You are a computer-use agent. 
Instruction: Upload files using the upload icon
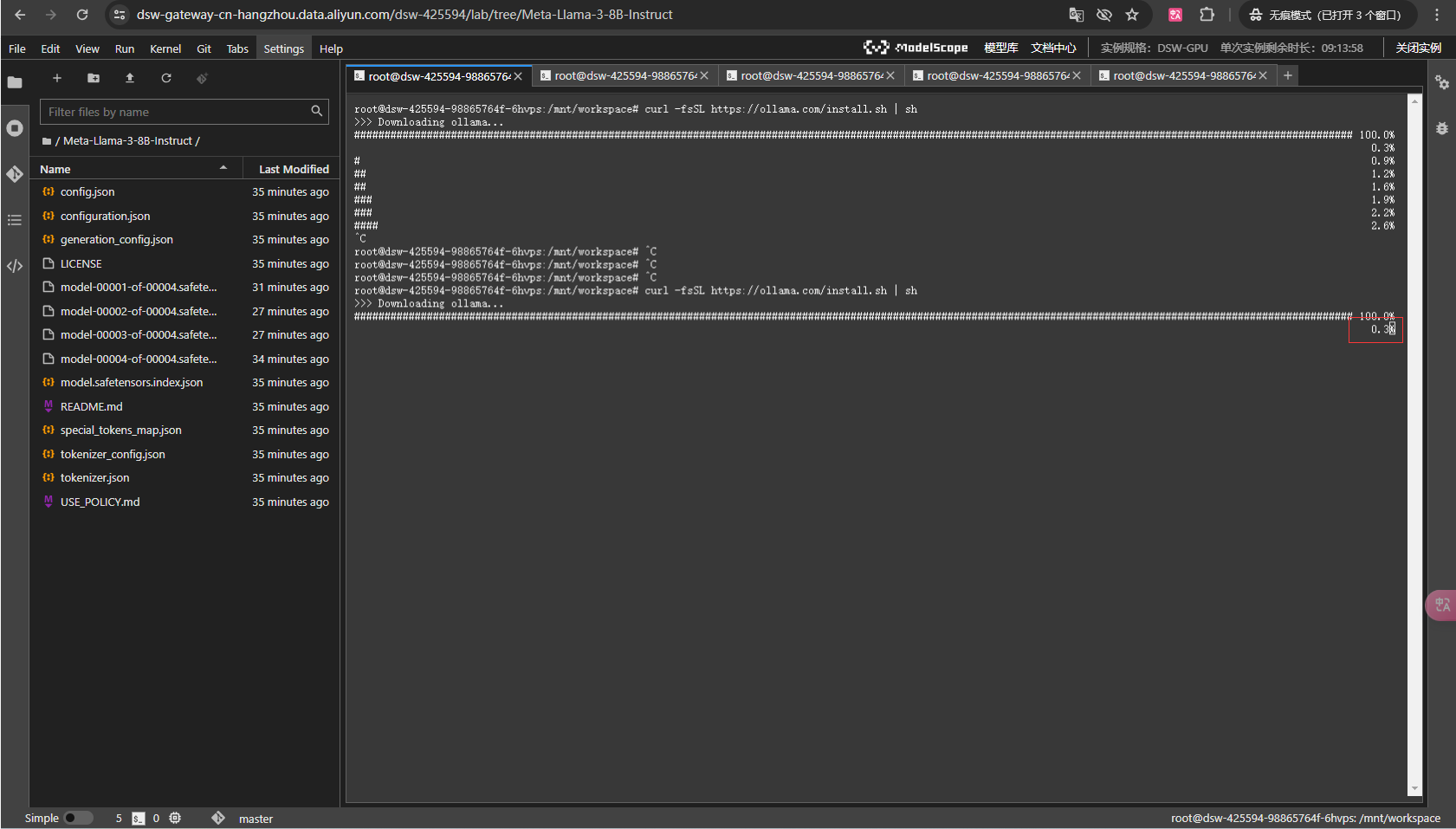point(130,78)
